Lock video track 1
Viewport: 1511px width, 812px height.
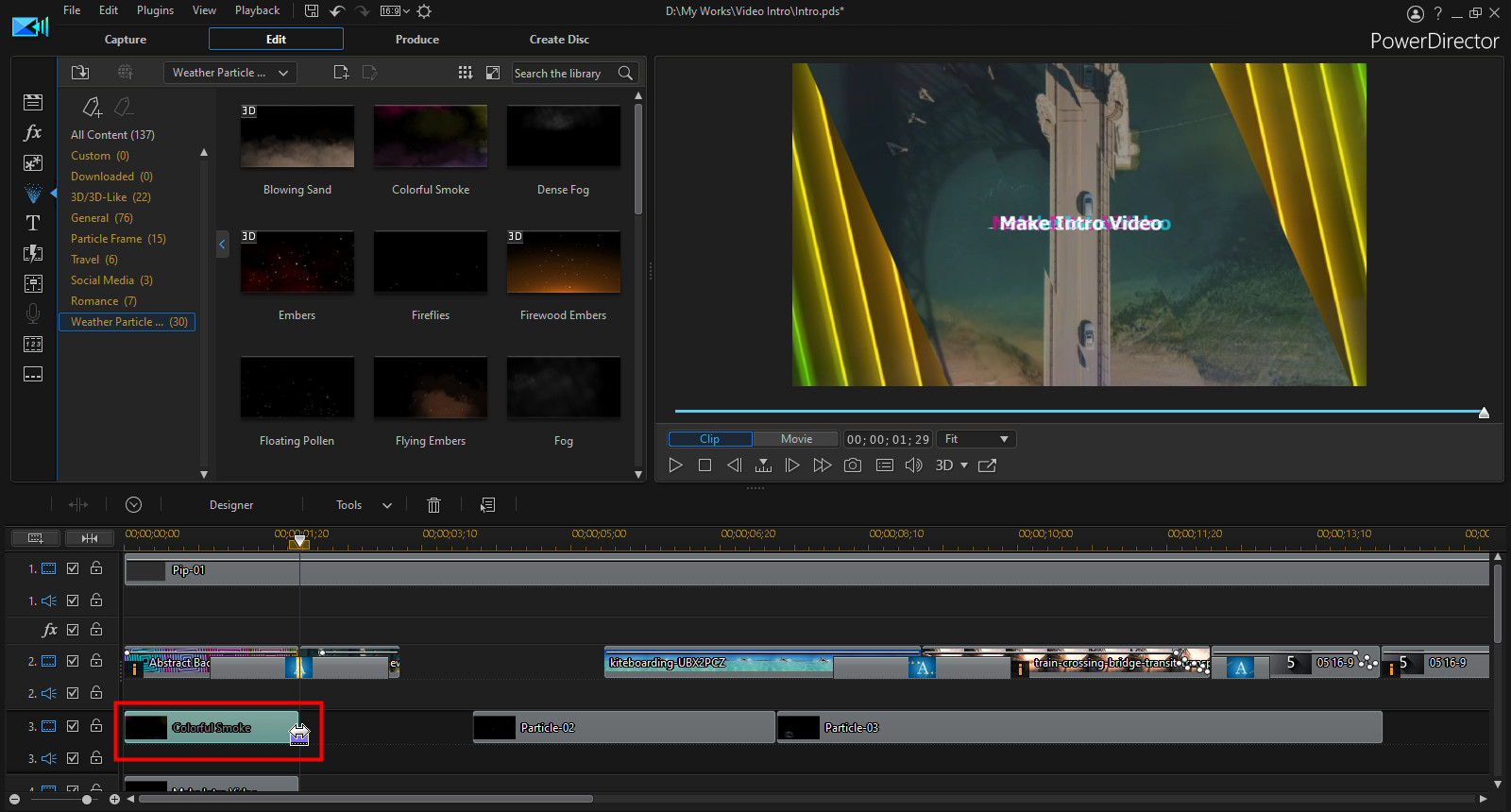pos(96,568)
